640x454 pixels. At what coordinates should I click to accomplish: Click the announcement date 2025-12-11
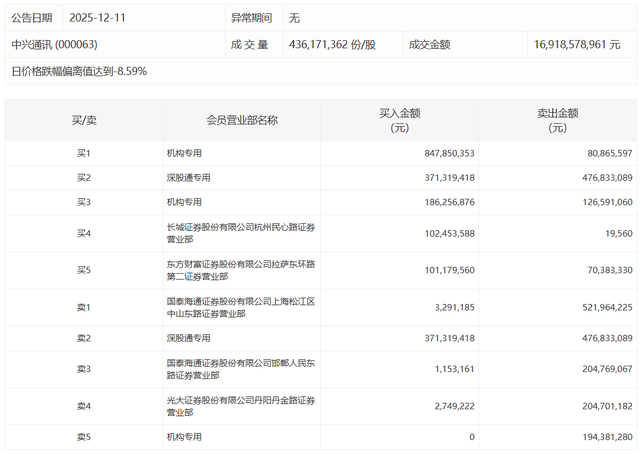(98, 18)
